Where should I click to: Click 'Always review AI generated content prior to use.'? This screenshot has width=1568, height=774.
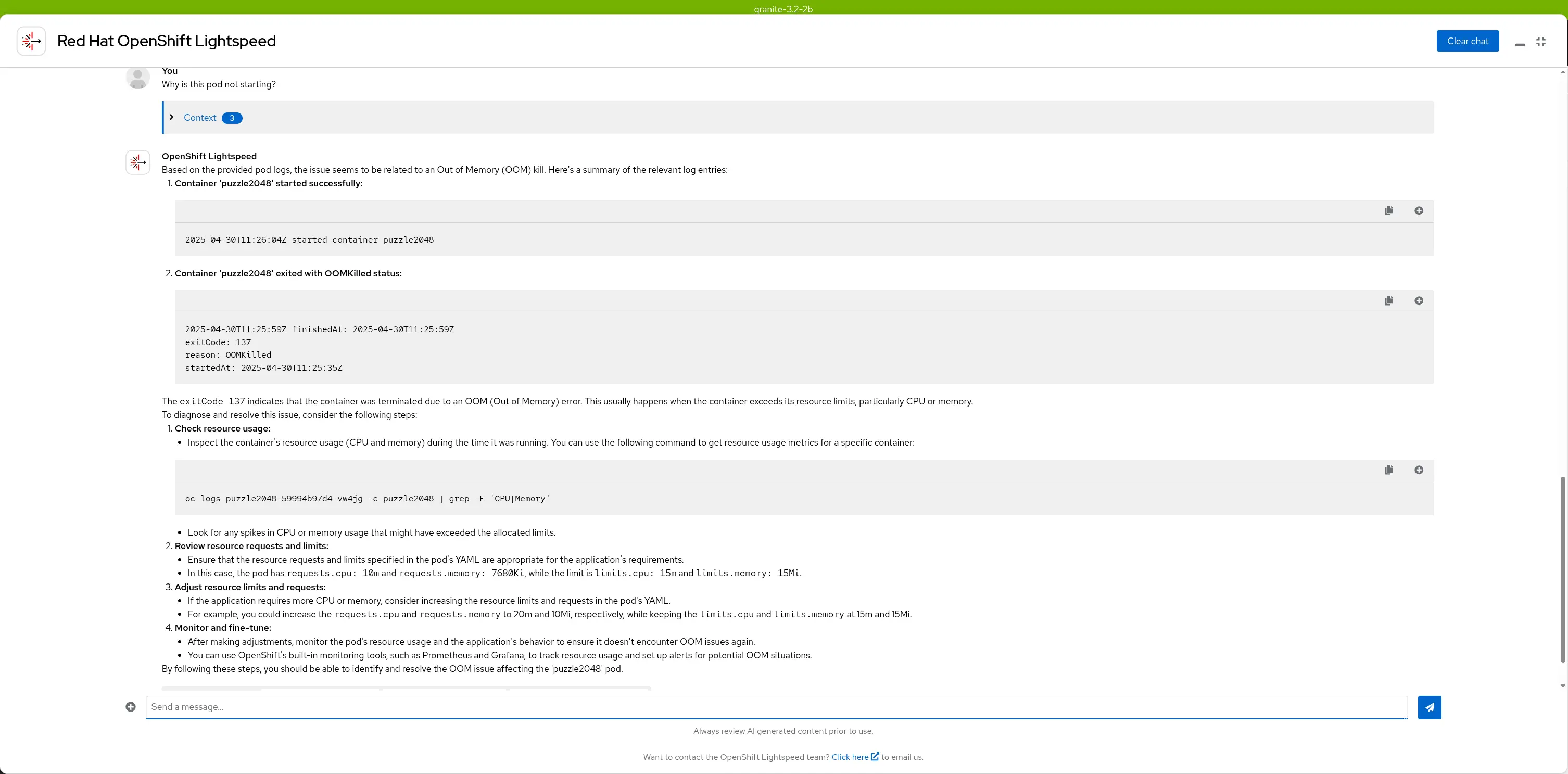(783, 731)
